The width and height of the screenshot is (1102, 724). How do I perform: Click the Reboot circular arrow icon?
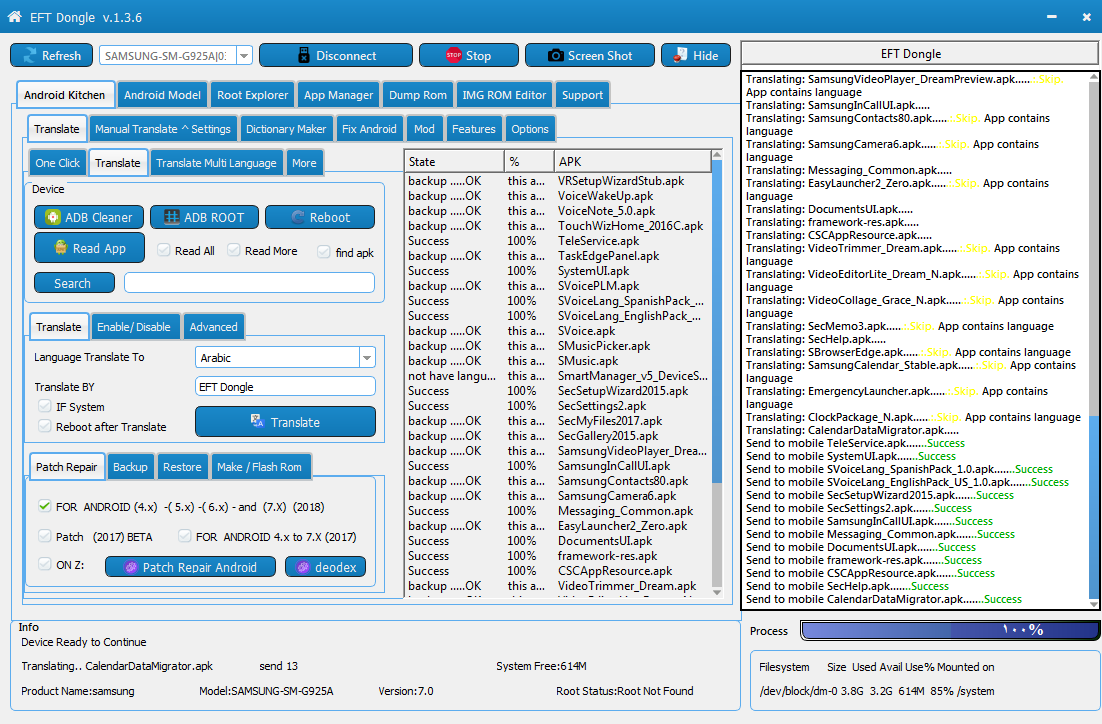(298, 217)
